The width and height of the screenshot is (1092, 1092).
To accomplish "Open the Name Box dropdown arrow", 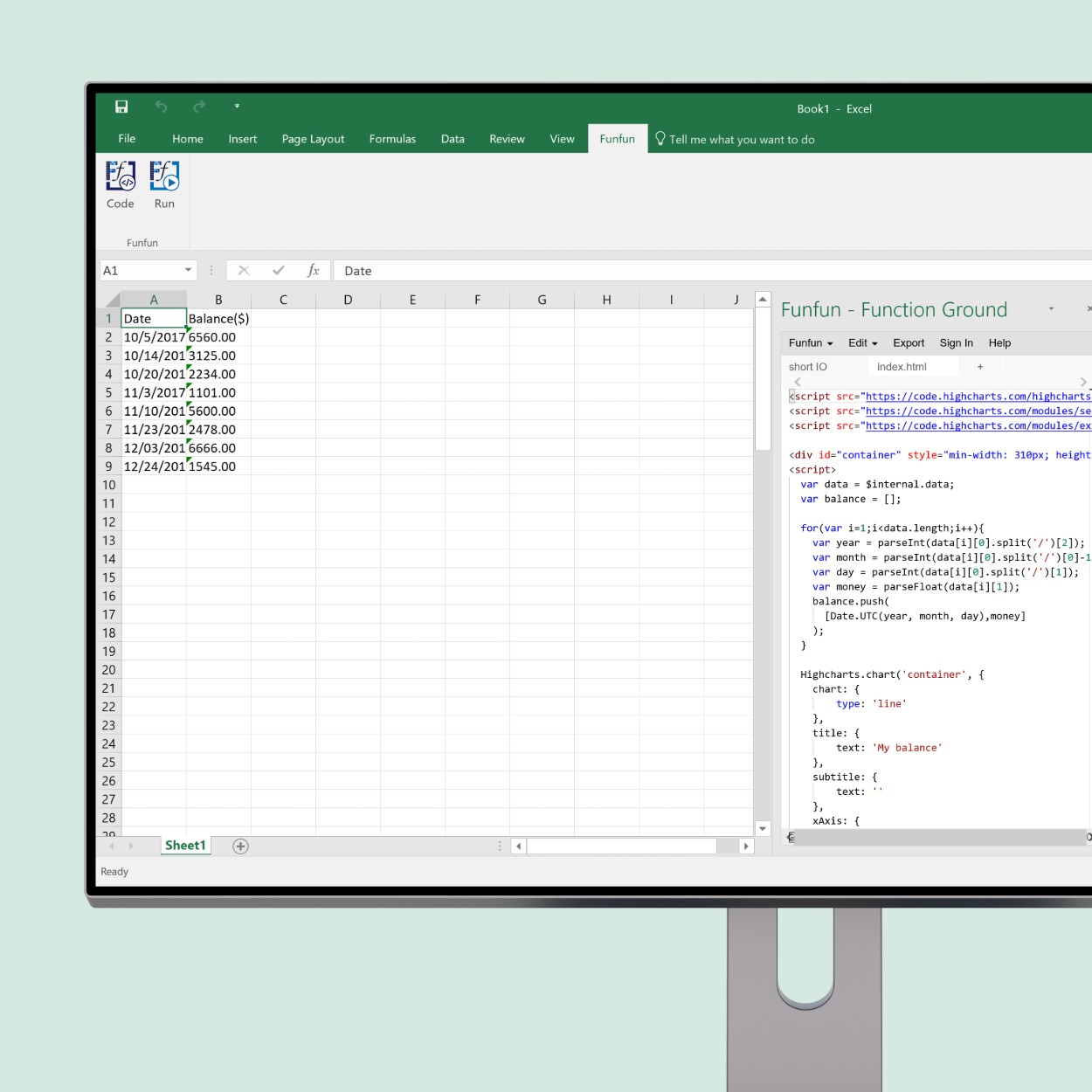I will pyautogui.click(x=188, y=271).
